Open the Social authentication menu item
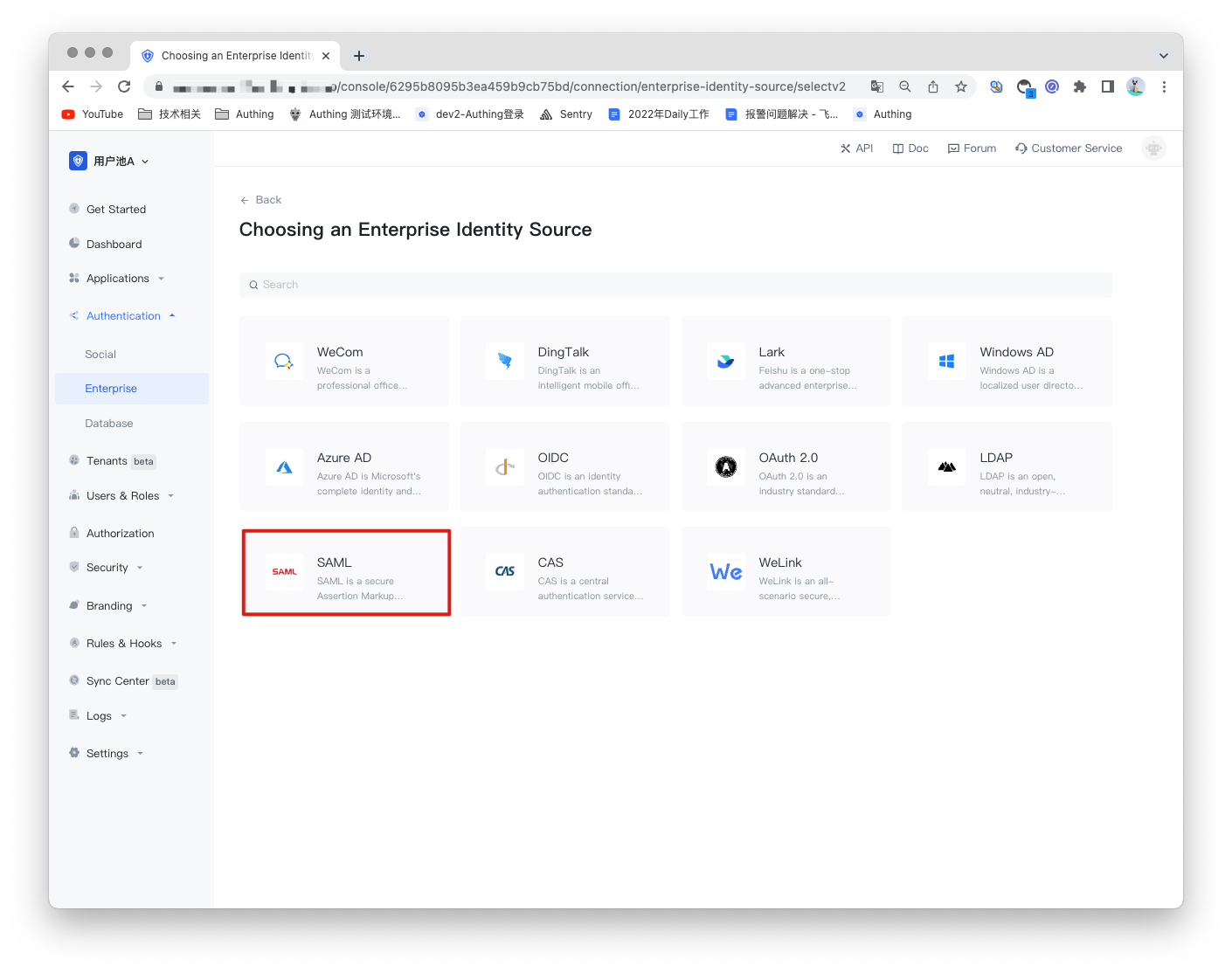1232x973 pixels. tap(100, 354)
